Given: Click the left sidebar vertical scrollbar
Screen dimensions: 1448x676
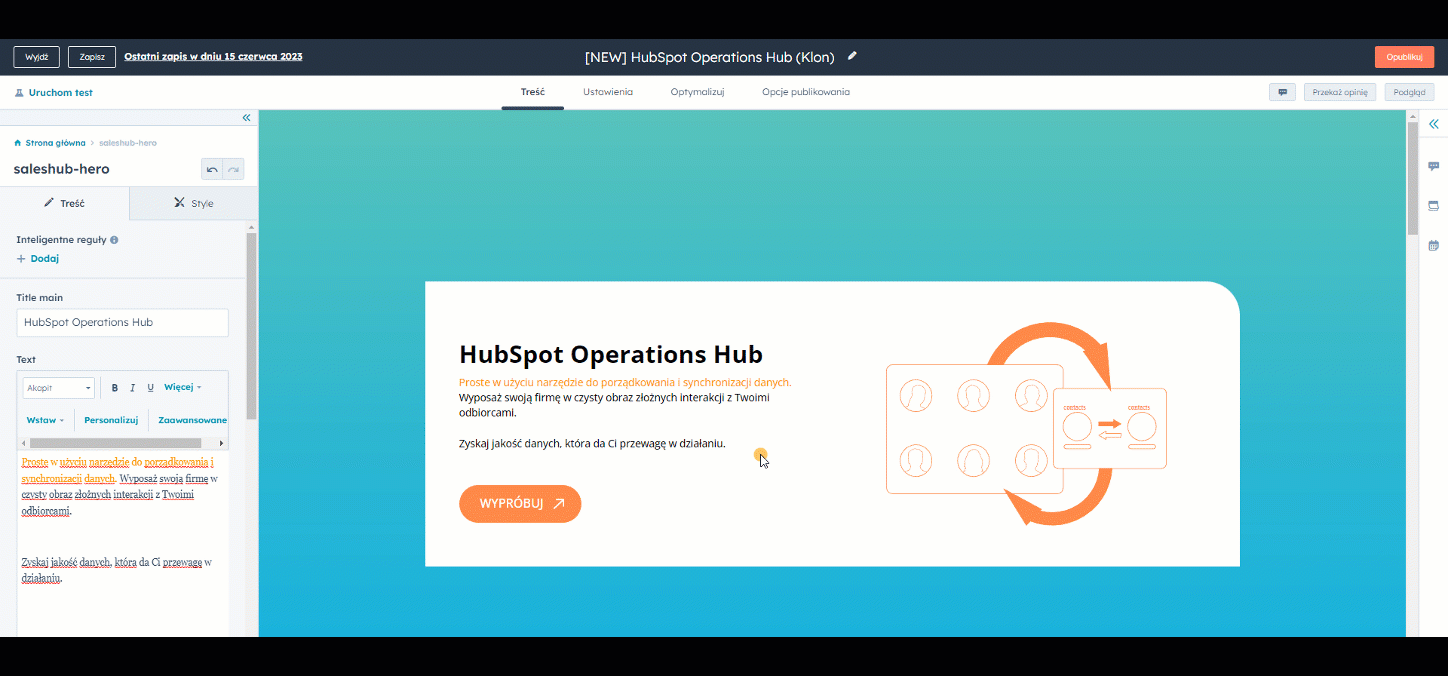Looking at the screenshot, I should 251,325.
